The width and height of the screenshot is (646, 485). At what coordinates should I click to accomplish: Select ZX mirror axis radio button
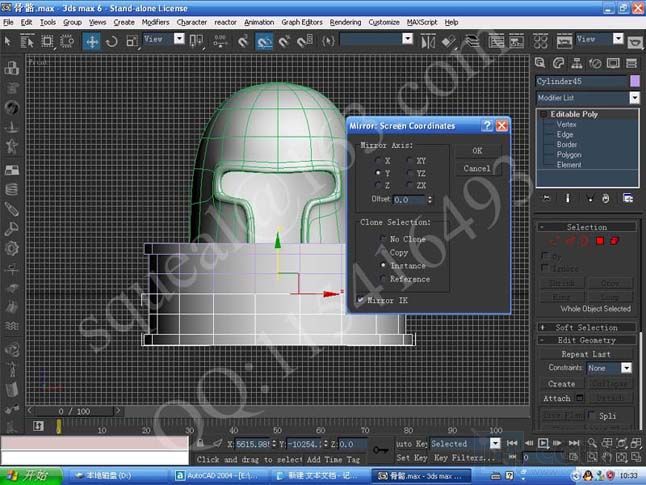point(410,185)
